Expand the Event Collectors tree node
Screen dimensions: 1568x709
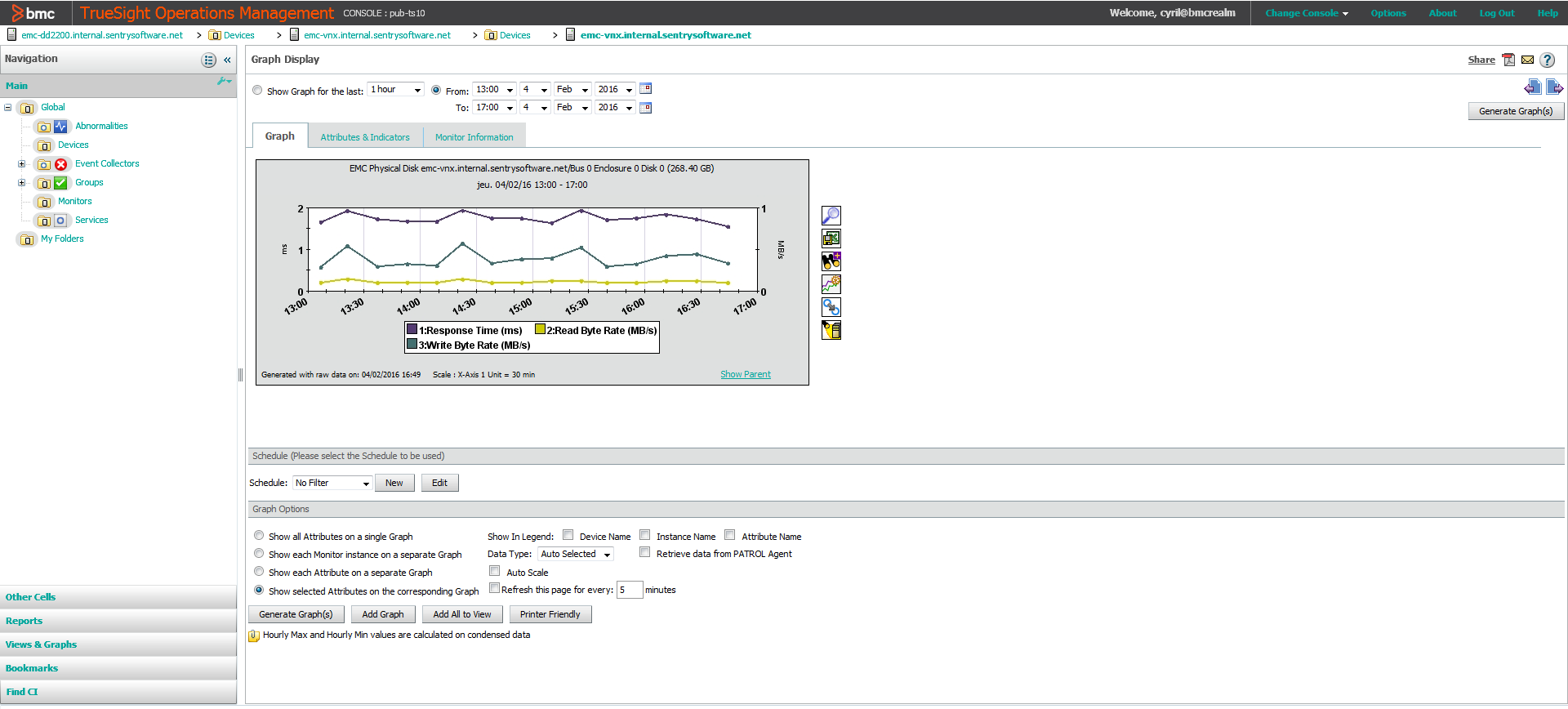[22, 164]
